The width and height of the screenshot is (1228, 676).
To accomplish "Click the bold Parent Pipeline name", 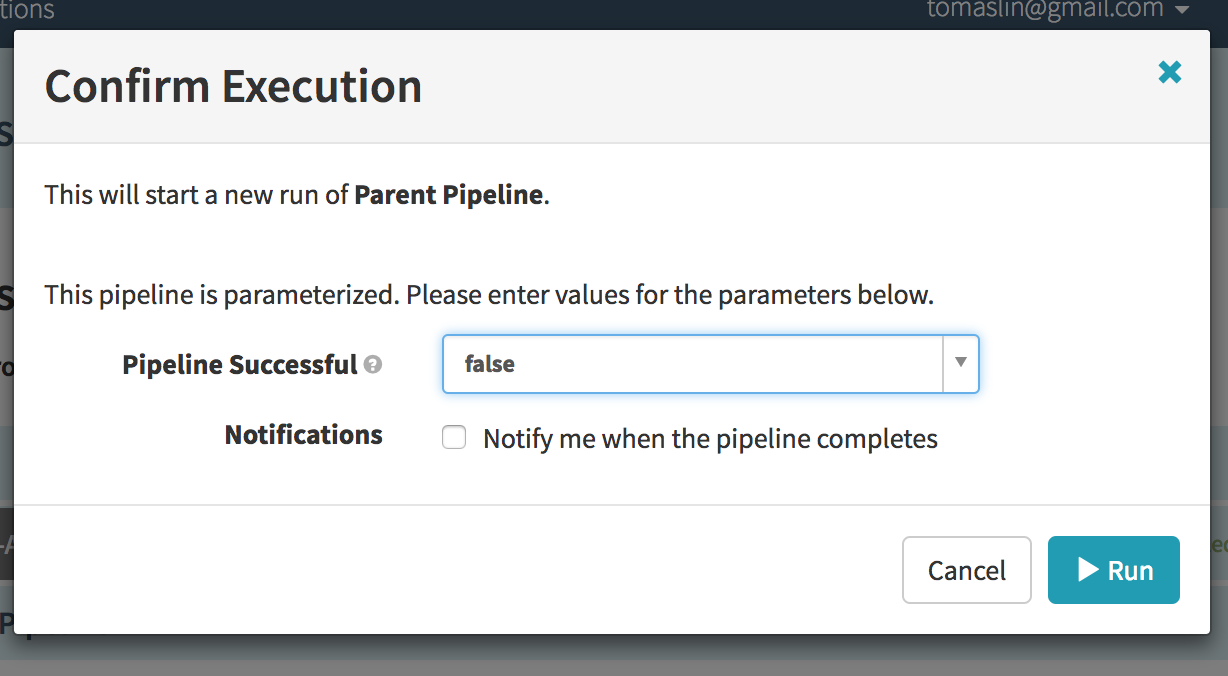I will 448,194.
